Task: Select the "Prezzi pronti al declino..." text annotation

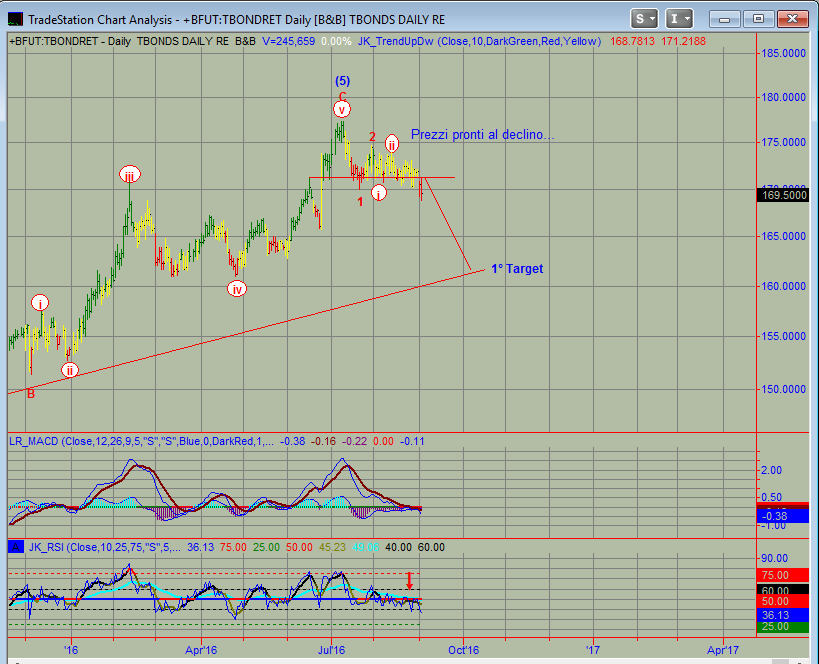Action: pyautogui.click(x=482, y=135)
